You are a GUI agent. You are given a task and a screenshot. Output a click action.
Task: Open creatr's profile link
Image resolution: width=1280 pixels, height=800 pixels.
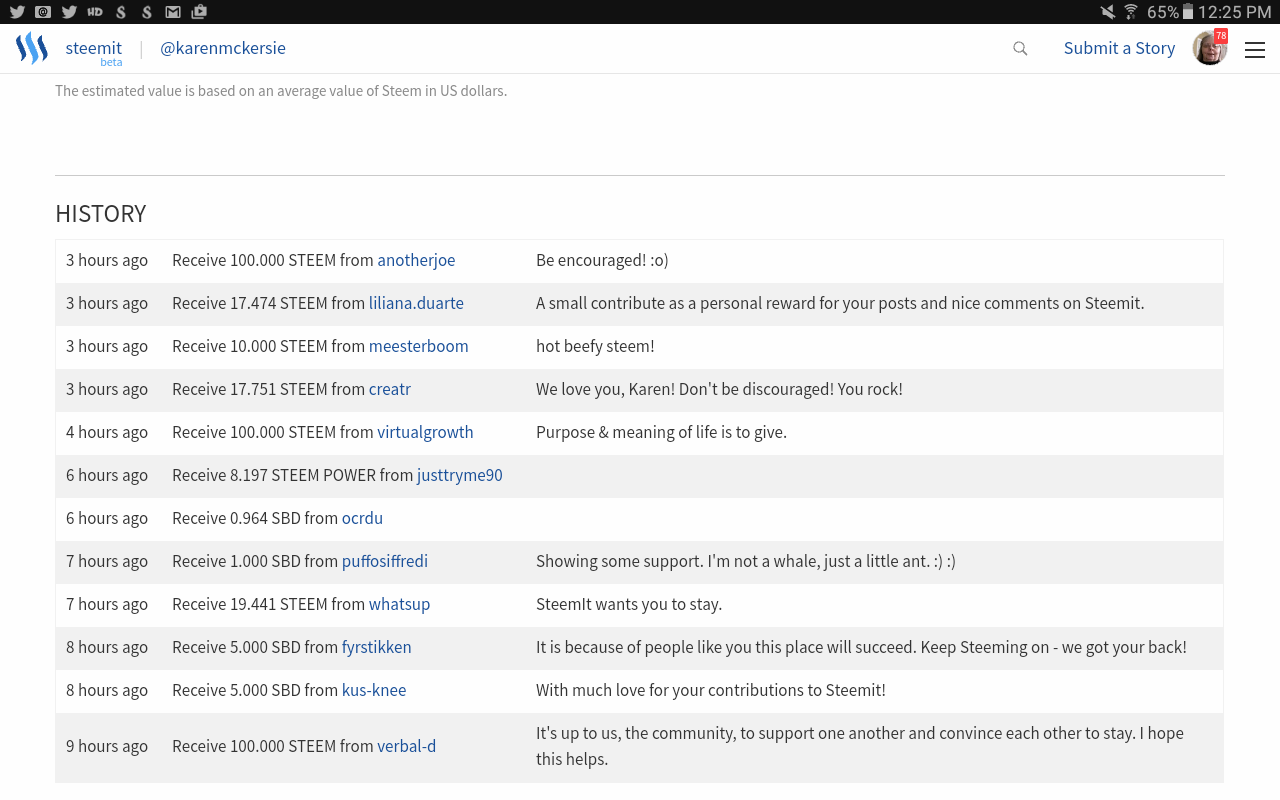[390, 389]
